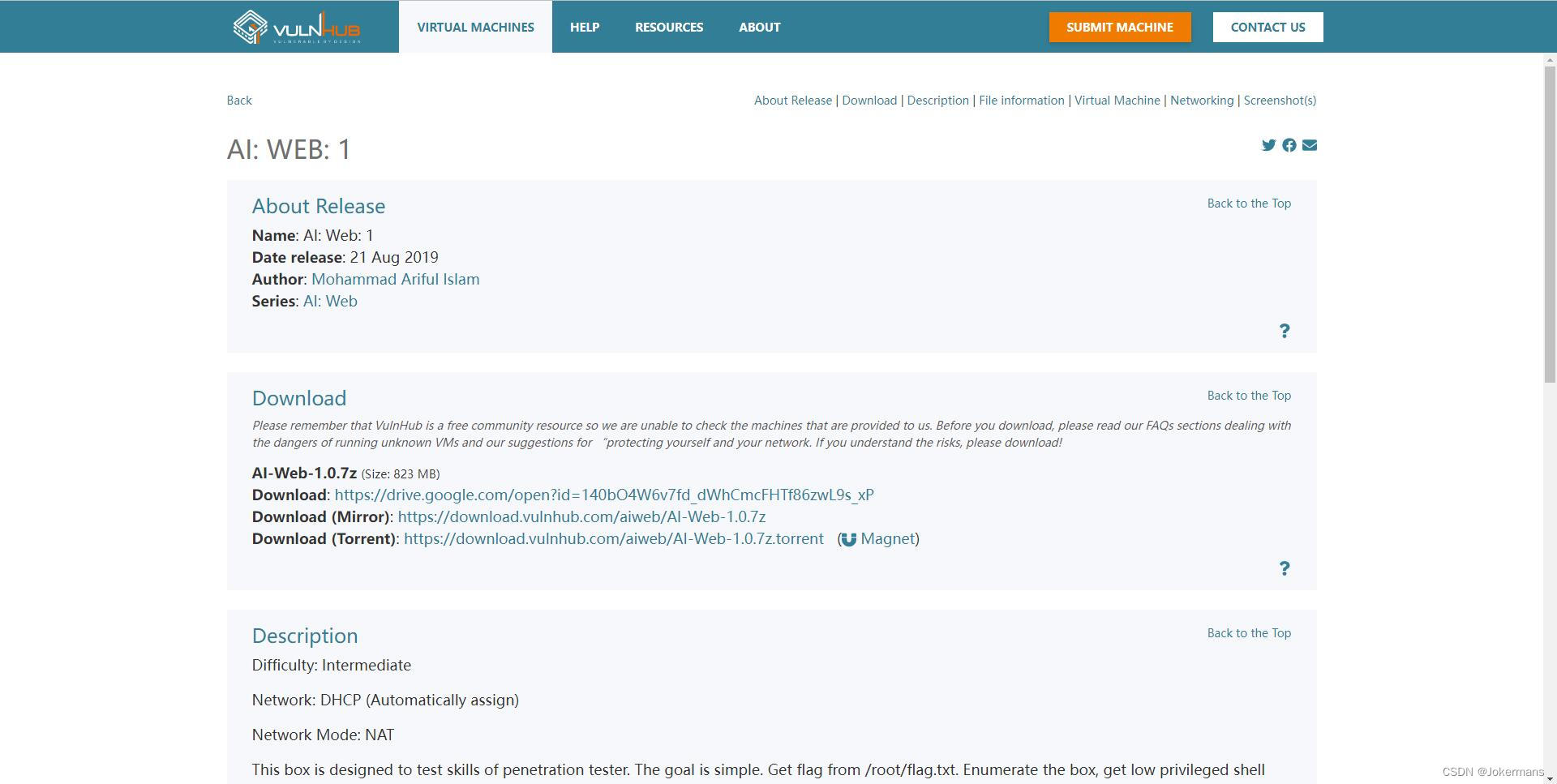The width and height of the screenshot is (1557, 784).
Task: Click Back to the Top in Download
Action: [1249, 396]
